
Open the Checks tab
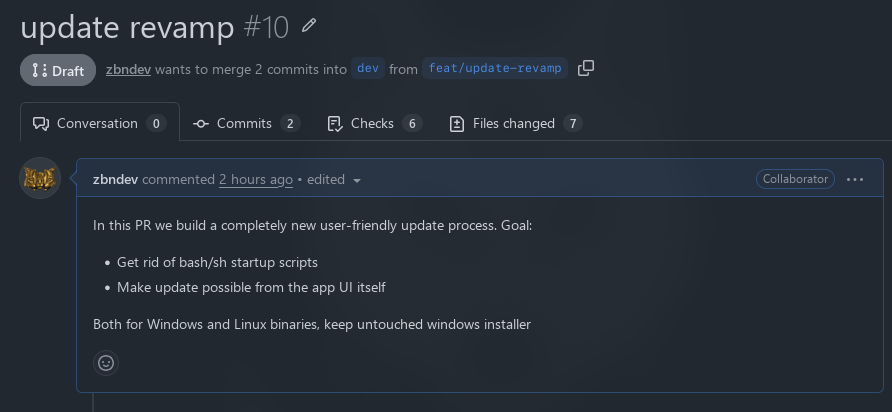point(375,123)
